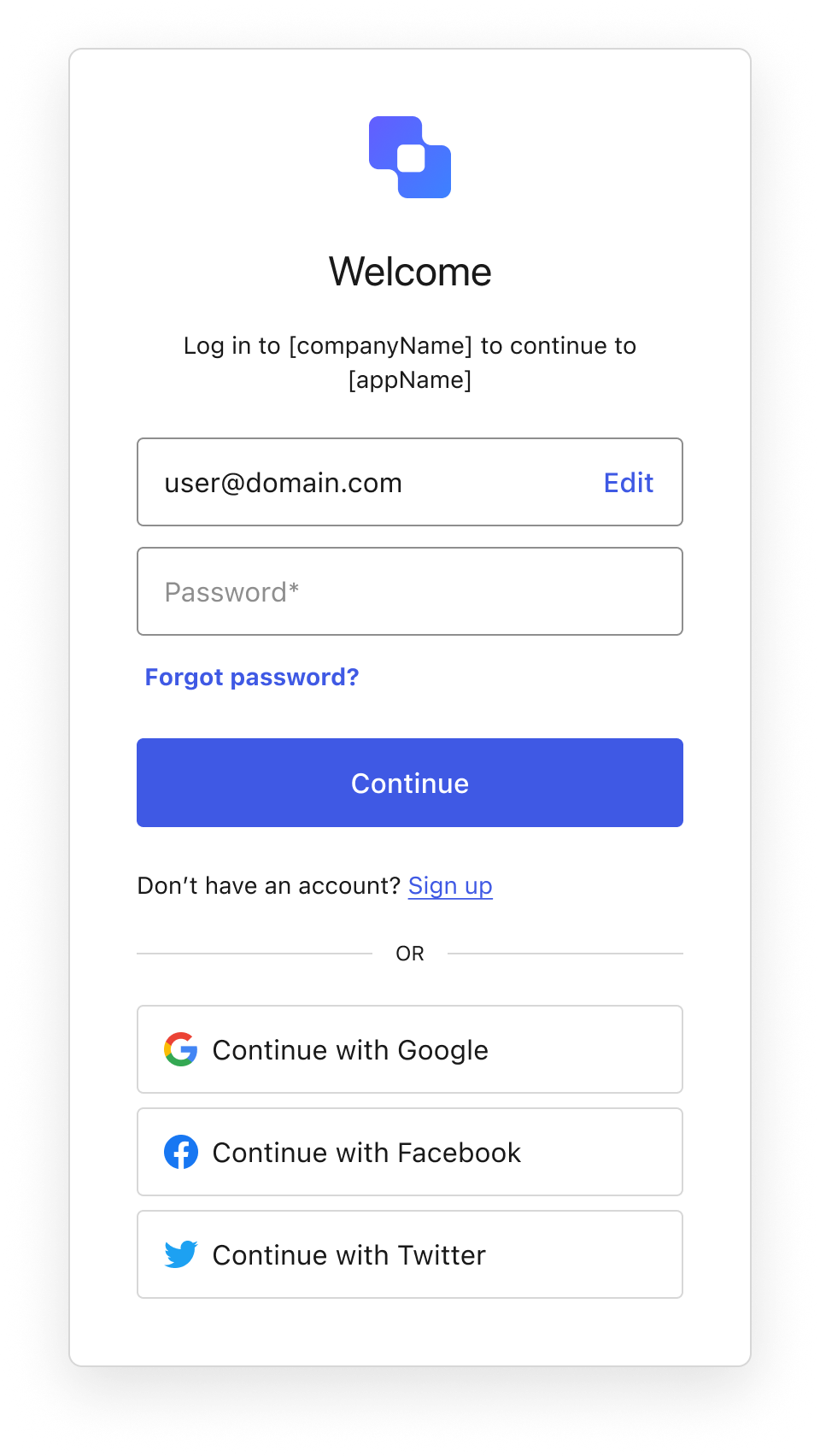Select the Continue with Google label
Screen dimensions: 820x1456
pyautogui.click(x=350, y=1050)
